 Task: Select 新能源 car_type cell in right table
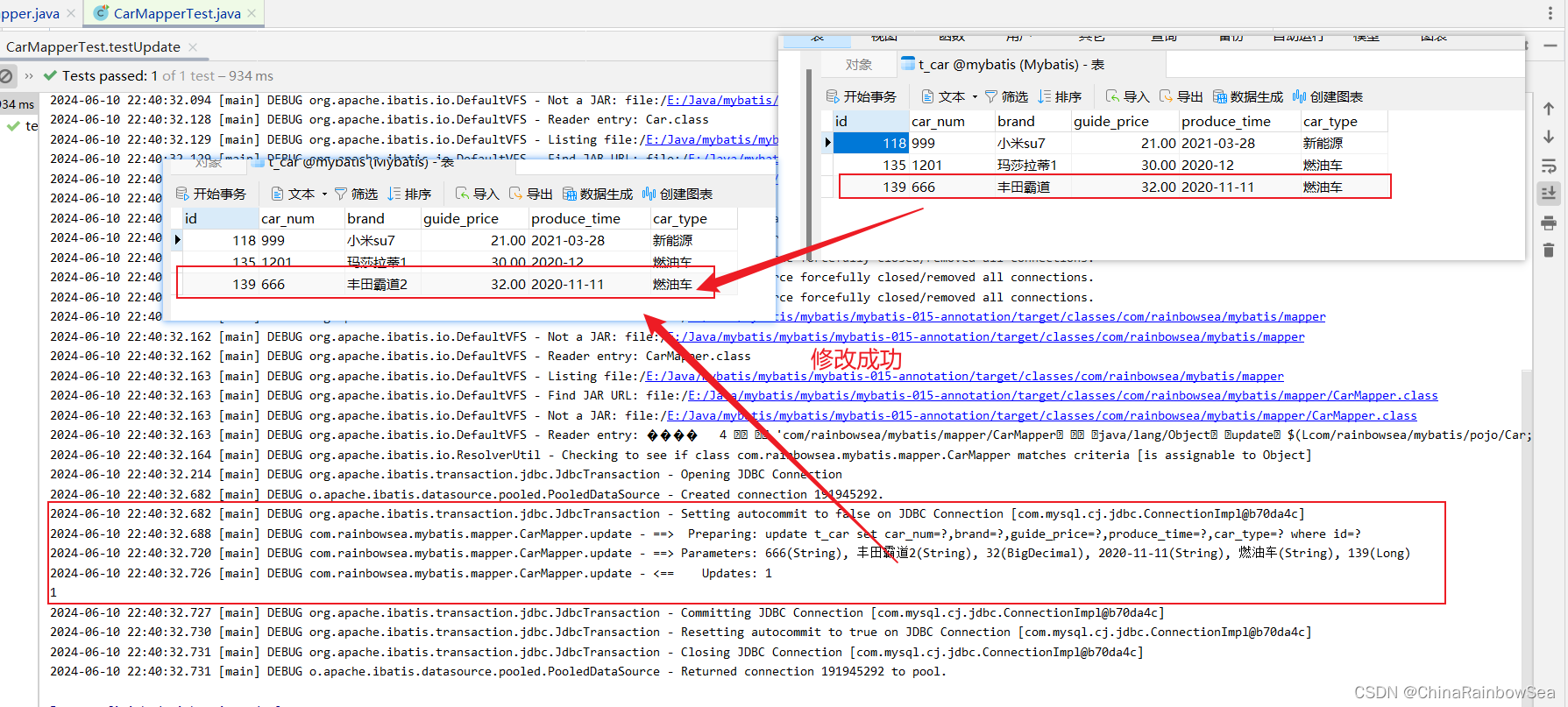[1344, 143]
